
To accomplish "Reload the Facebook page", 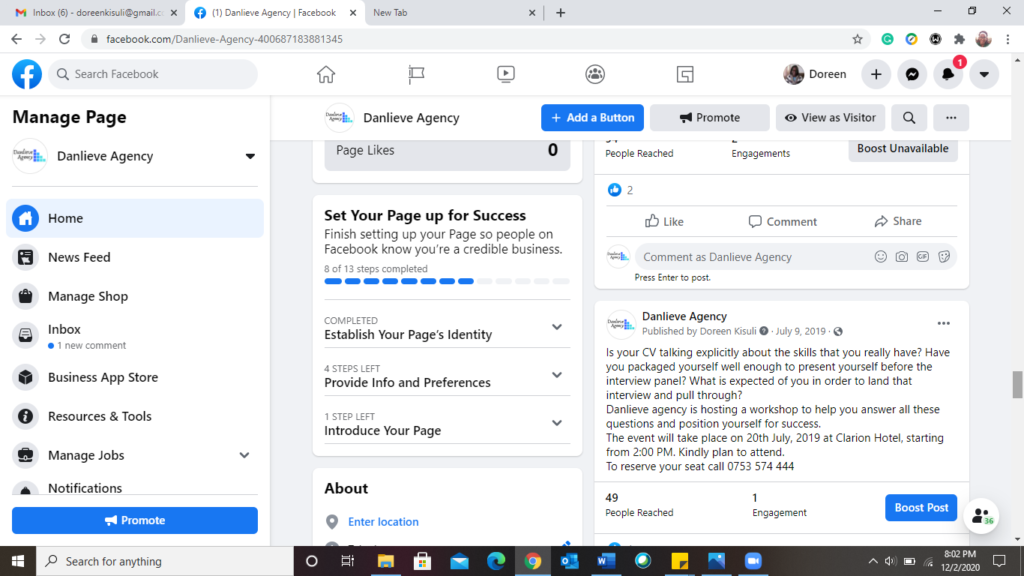I will 65,39.
